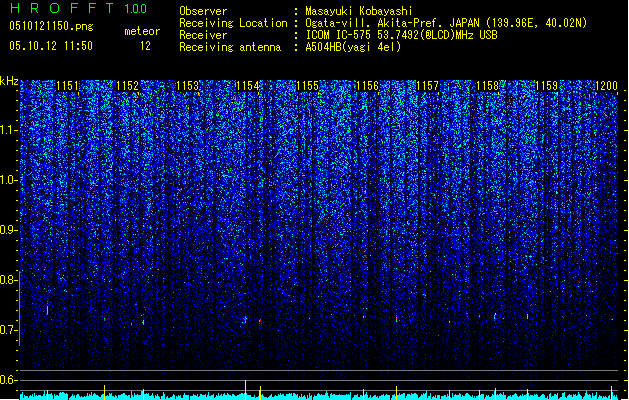Click the 1159 time marker
629x400 pixels.
pyautogui.click(x=547, y=86)
